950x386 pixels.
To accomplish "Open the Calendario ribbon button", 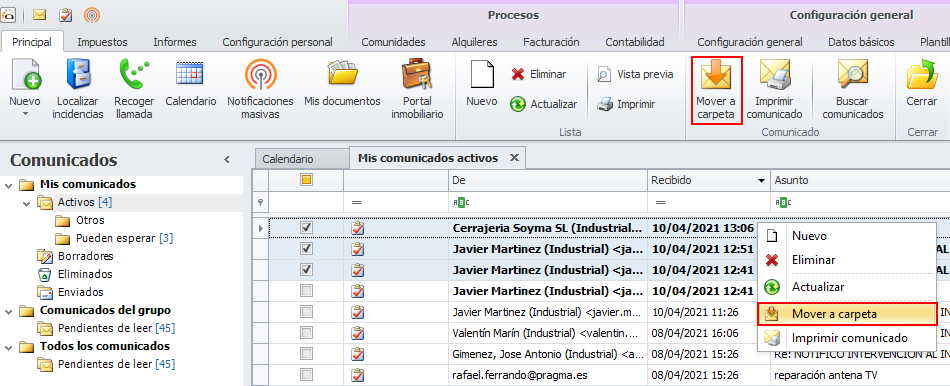I will click(190, 83).
